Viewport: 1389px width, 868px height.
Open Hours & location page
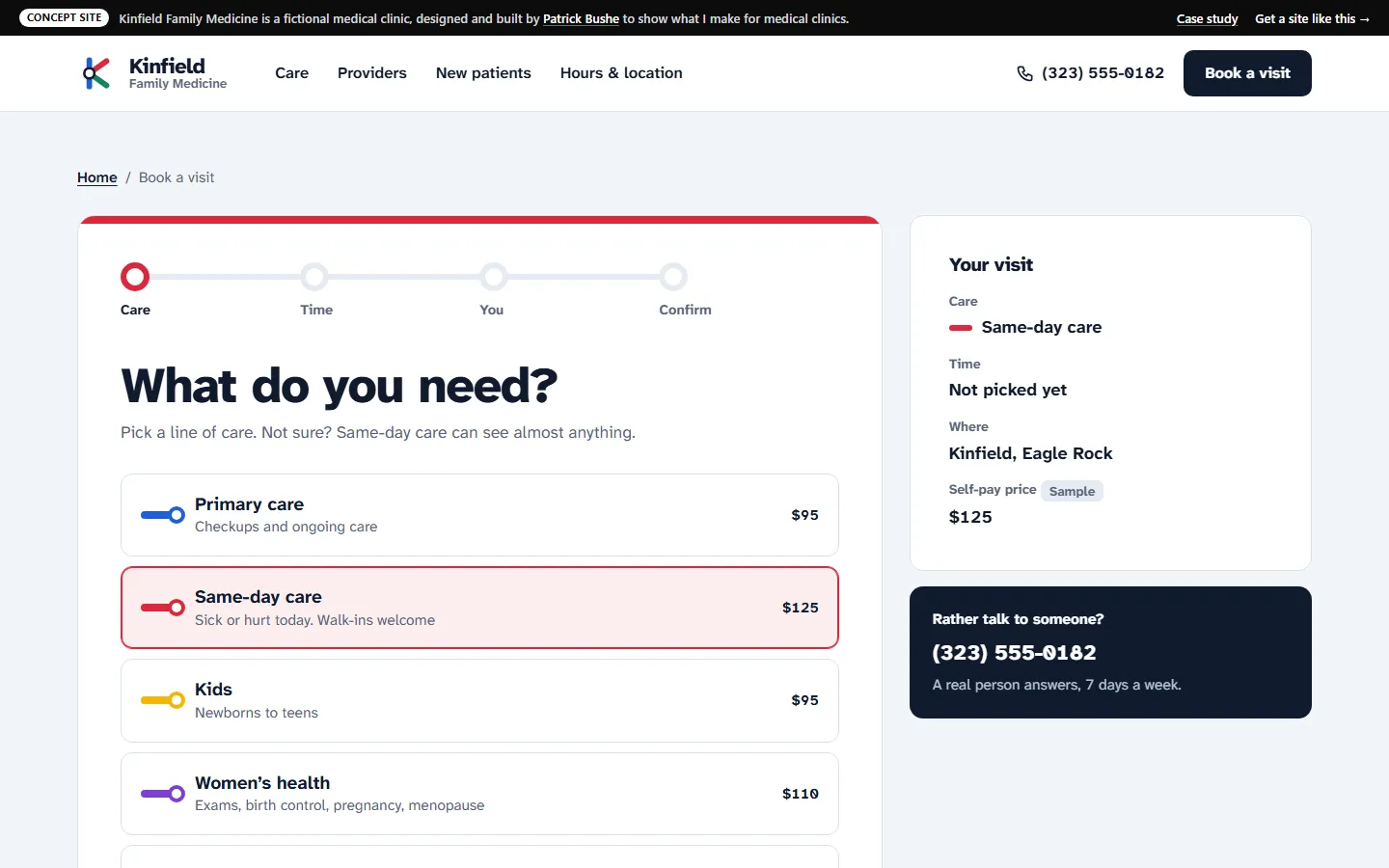621,73
